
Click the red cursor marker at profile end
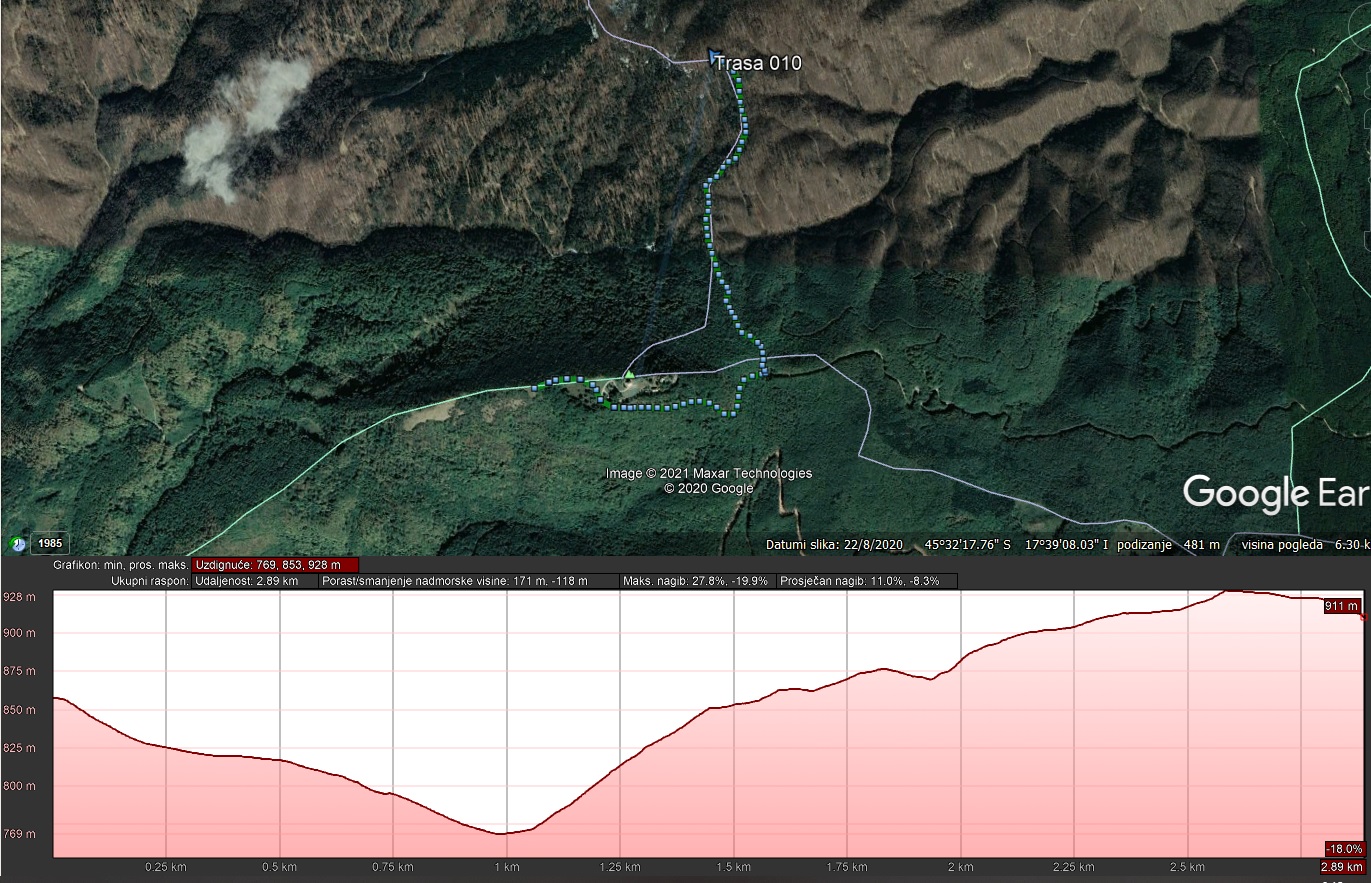1364,617
